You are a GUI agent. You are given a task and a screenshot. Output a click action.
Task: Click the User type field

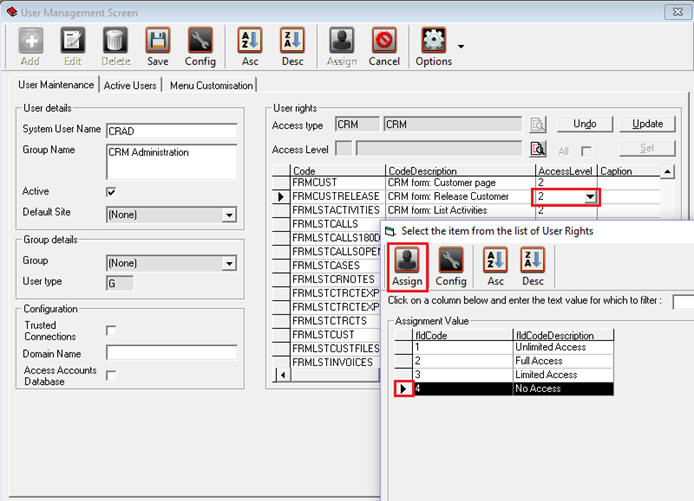point(120,283)
